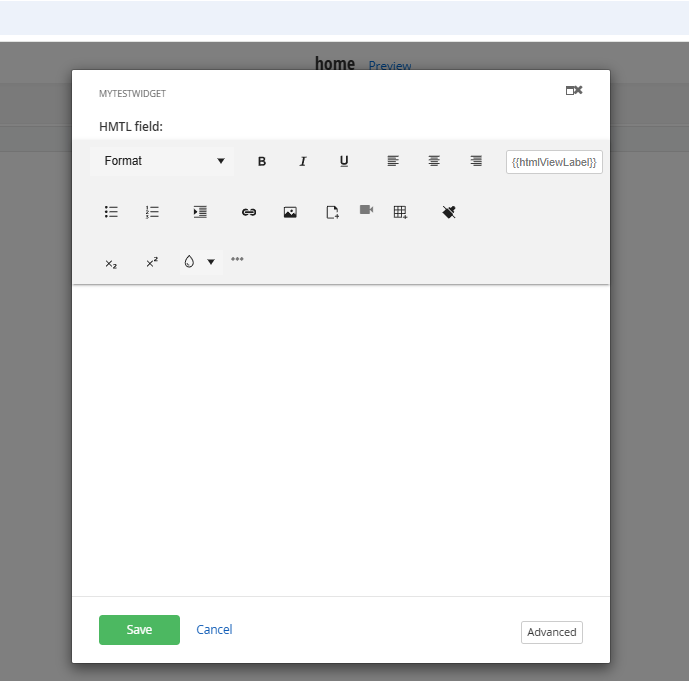Viewport: 689px width, 681px height.
Task: Apply subscript formatting
Action: pos(111,263)
